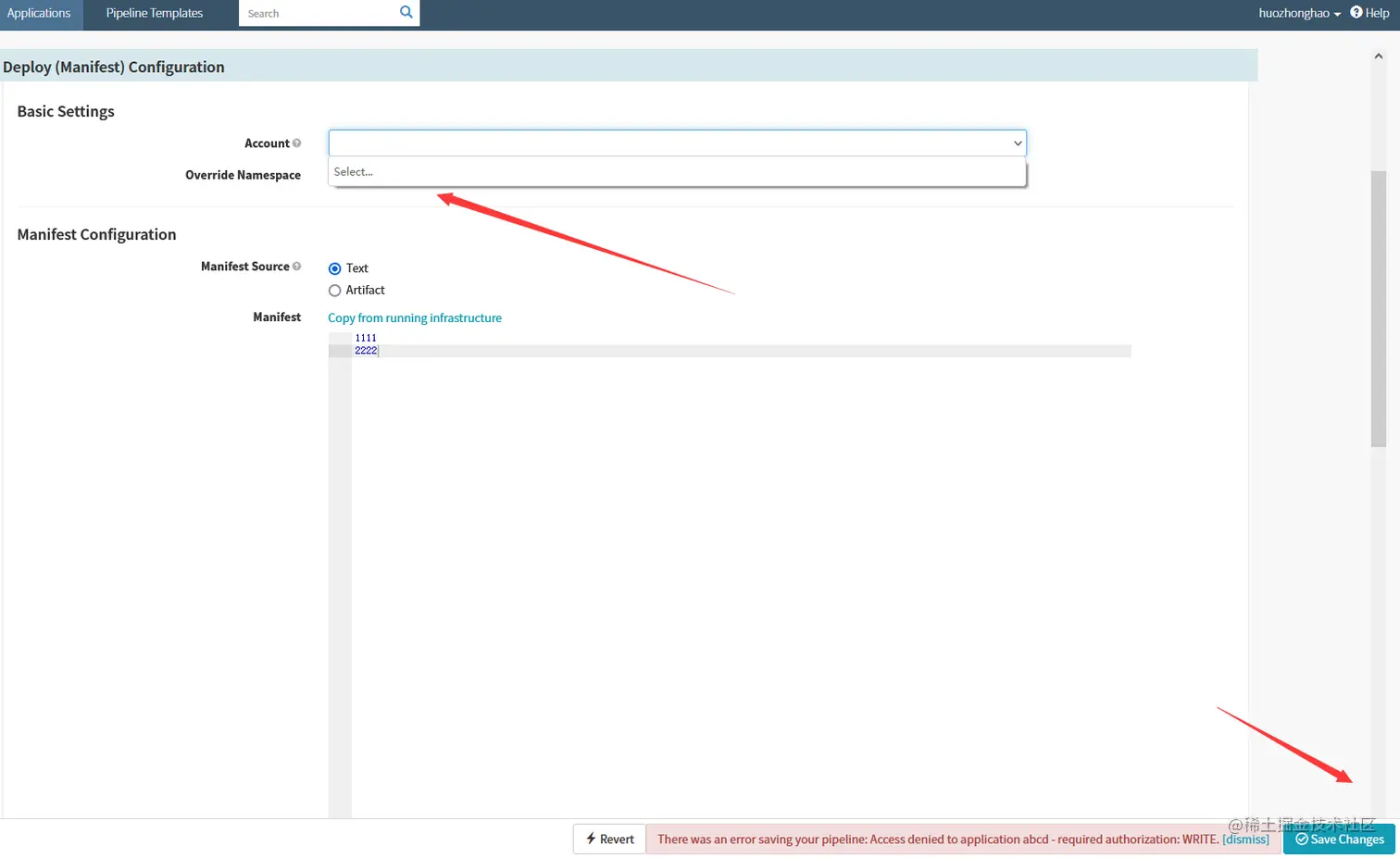Click Copy from running infrastructure link
Viewport: 1400px width, 858px height.
tap(415, 317)
